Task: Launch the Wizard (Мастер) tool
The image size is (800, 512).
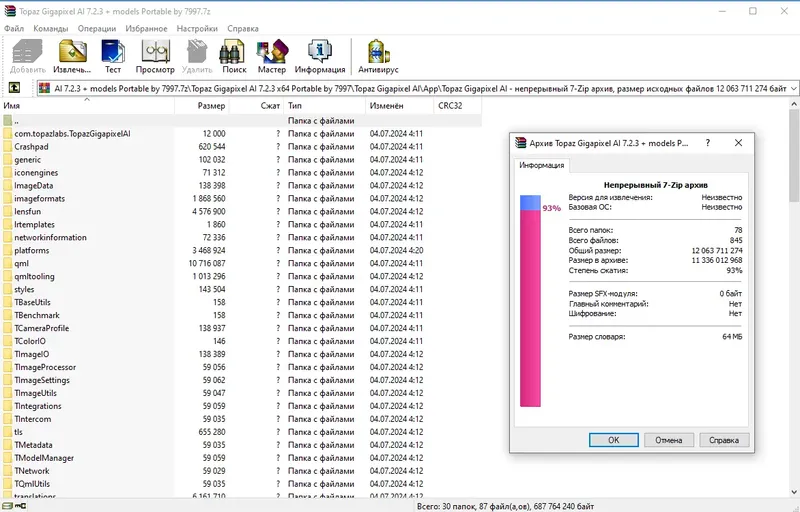Action: 272,56
